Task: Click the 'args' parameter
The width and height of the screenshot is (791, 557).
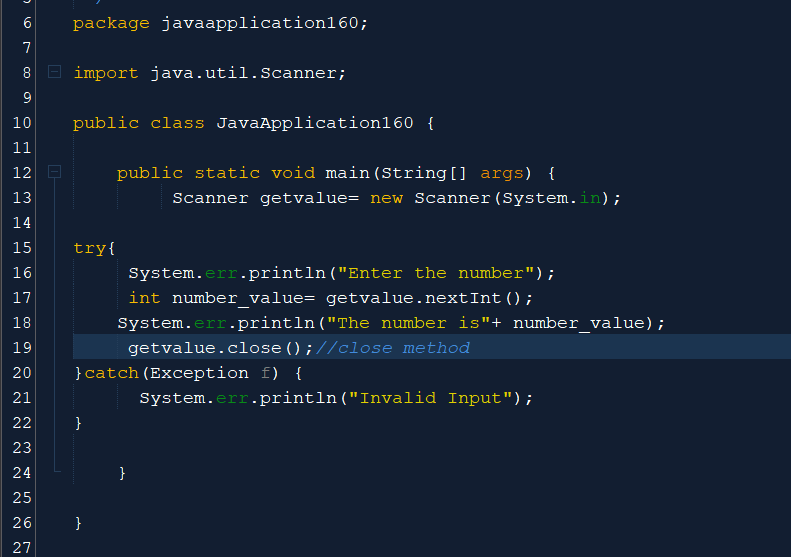Action: (x=502, y=174)
